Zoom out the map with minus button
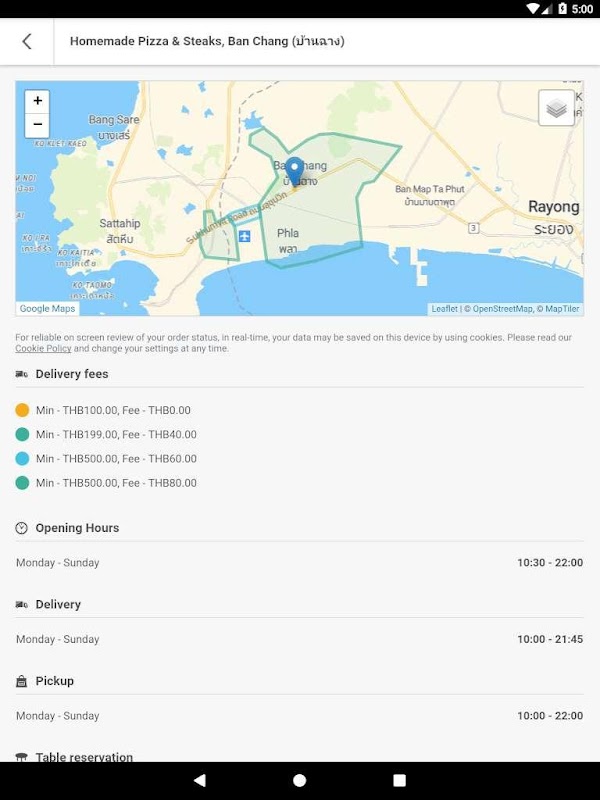This screenshot has width=600, height=800. pyautogui.click(x=38, y=125)
